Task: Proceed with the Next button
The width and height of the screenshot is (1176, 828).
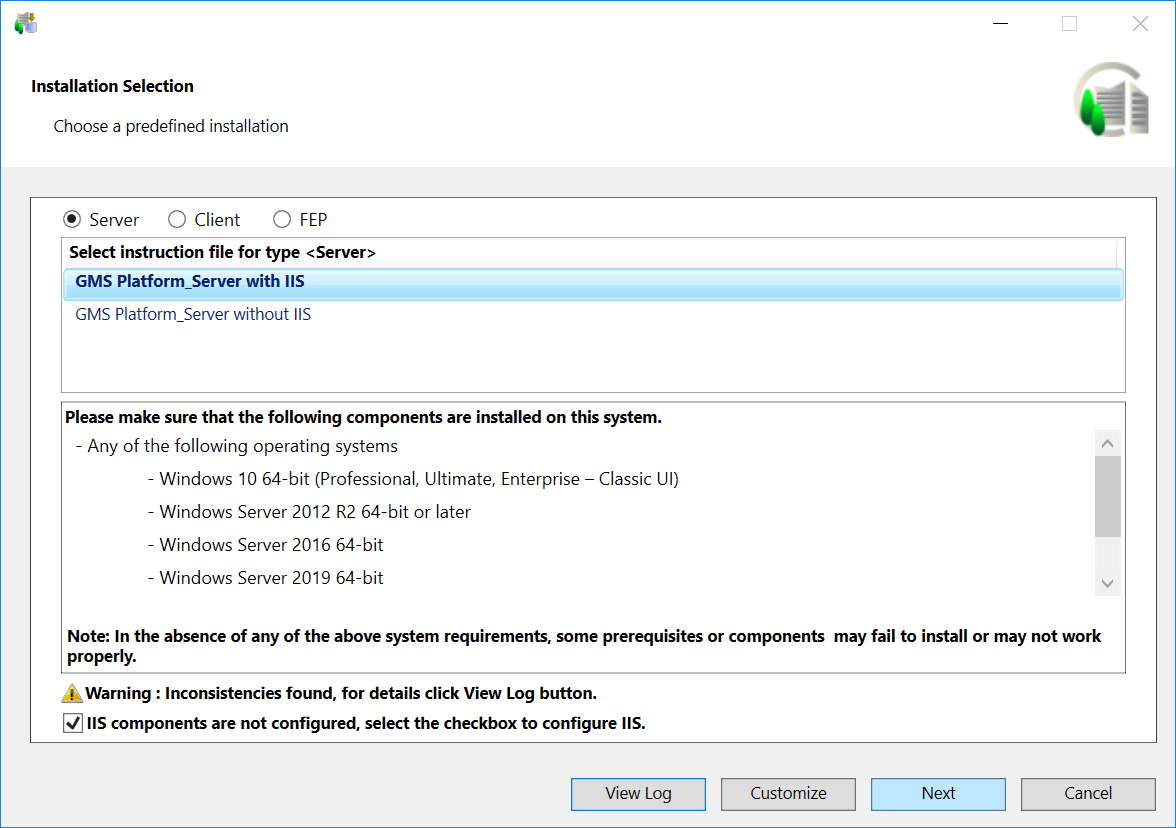Action: click(x=938, y=793)
